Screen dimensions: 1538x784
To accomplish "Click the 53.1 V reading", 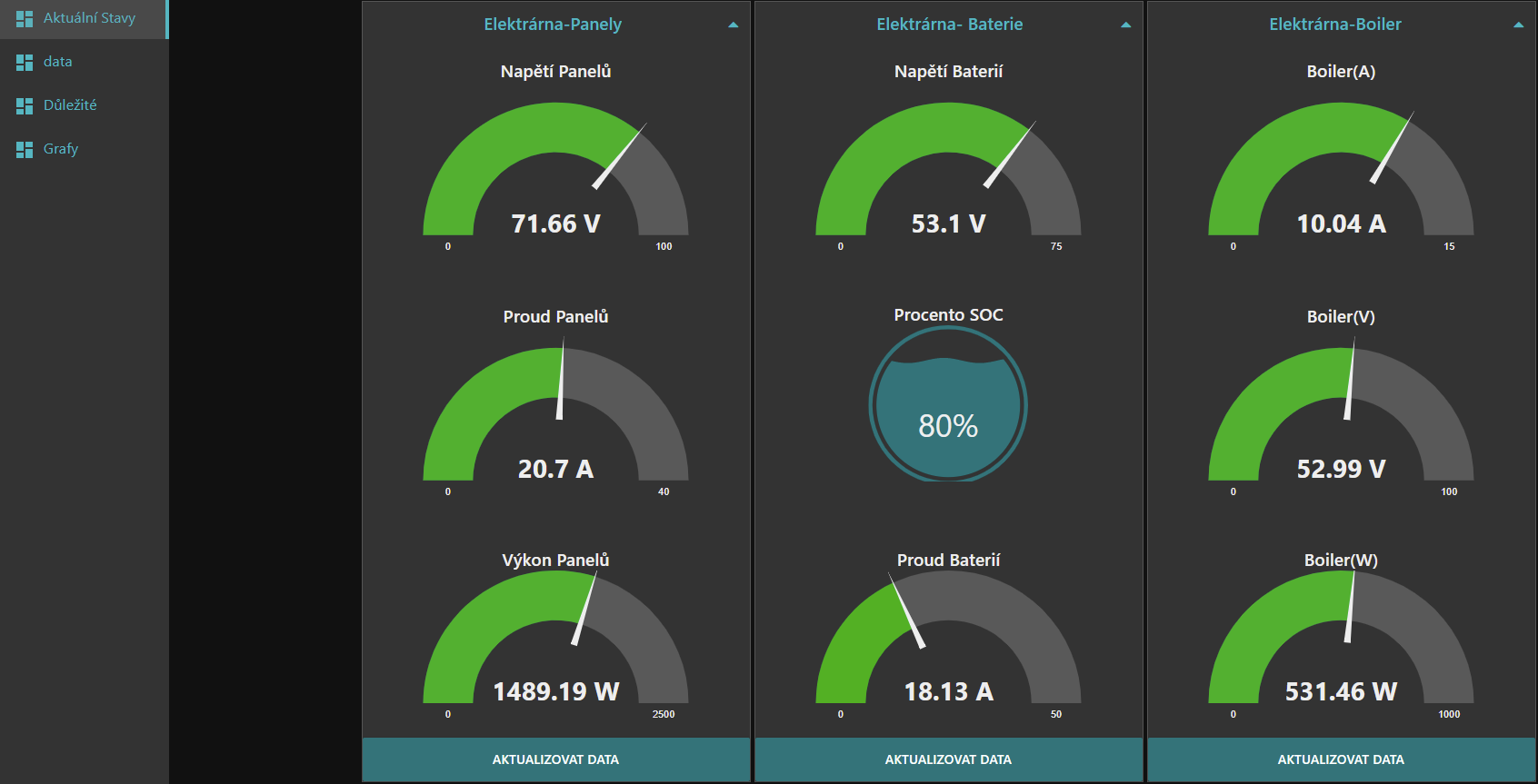I will 948,223.
